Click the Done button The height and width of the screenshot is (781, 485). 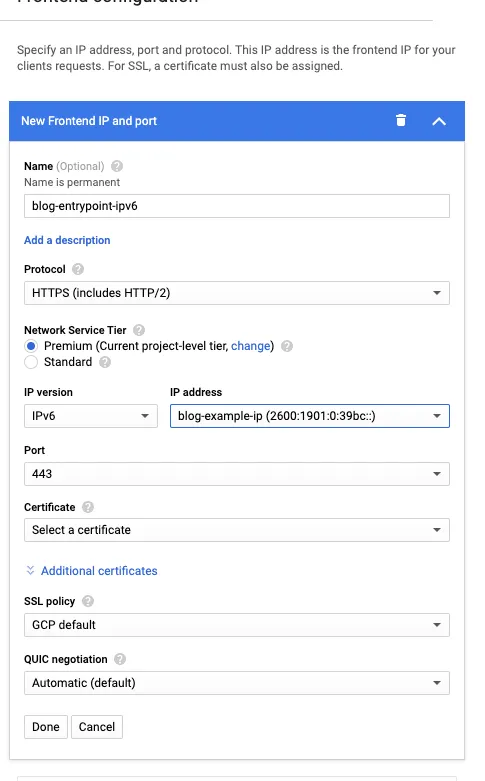(46, 727)
